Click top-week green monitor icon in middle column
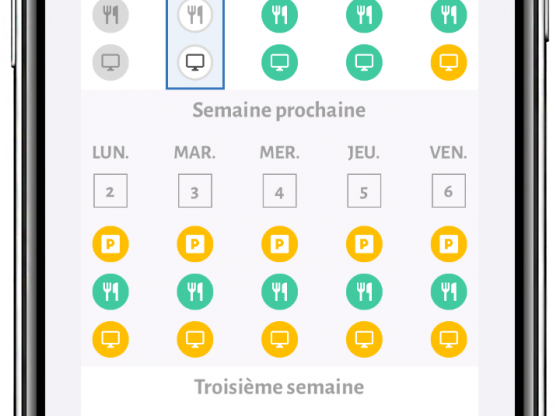Image resolution: width=560 pixels, height=416 pixels. coord(280,62)
